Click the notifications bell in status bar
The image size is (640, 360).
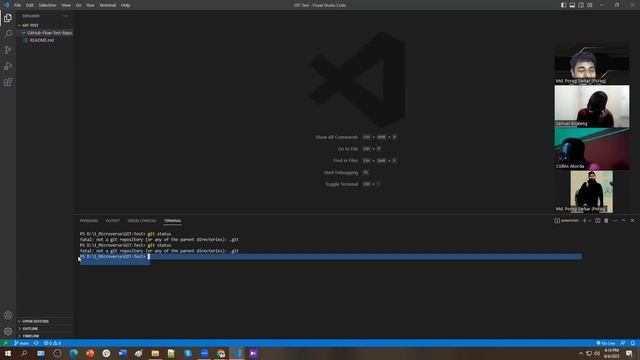click(x=633, y=343)
